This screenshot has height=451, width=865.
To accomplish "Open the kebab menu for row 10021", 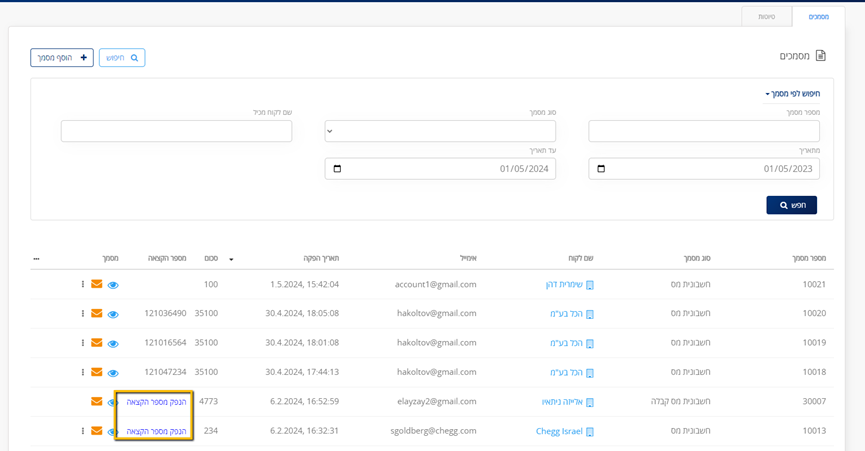I will click(83, 284).
